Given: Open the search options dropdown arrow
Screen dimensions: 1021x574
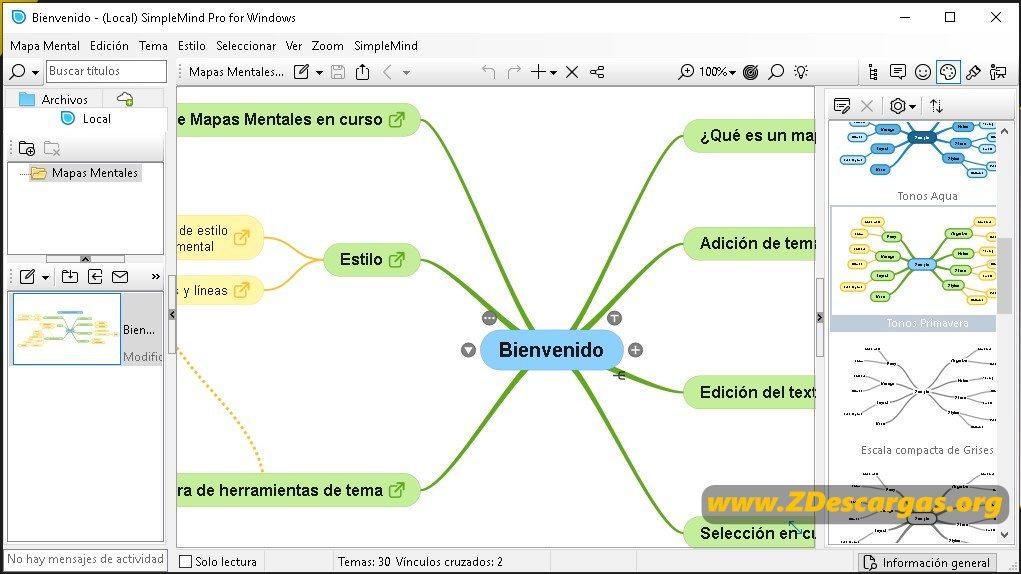Looking at the screenshot, I should (35, 73).
